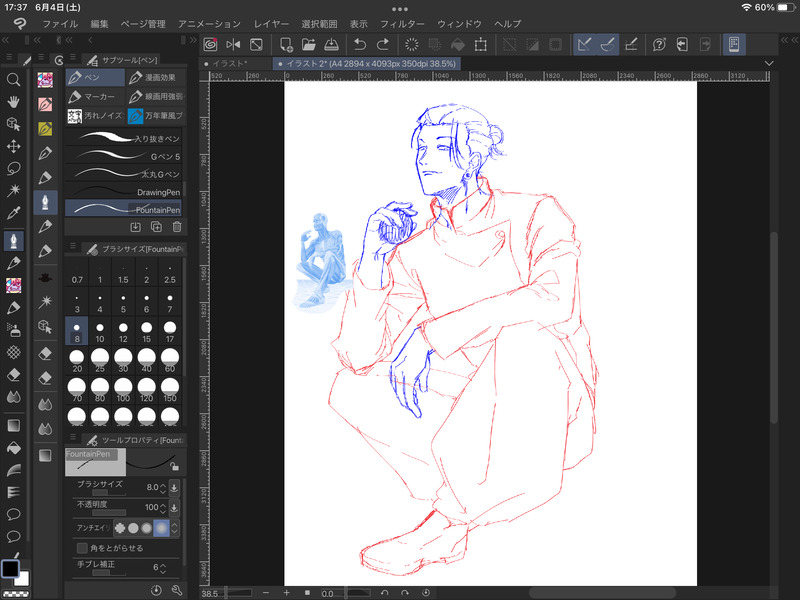Select the Move layer arrows tool
The image size is (800, 600).
[13, 146]
